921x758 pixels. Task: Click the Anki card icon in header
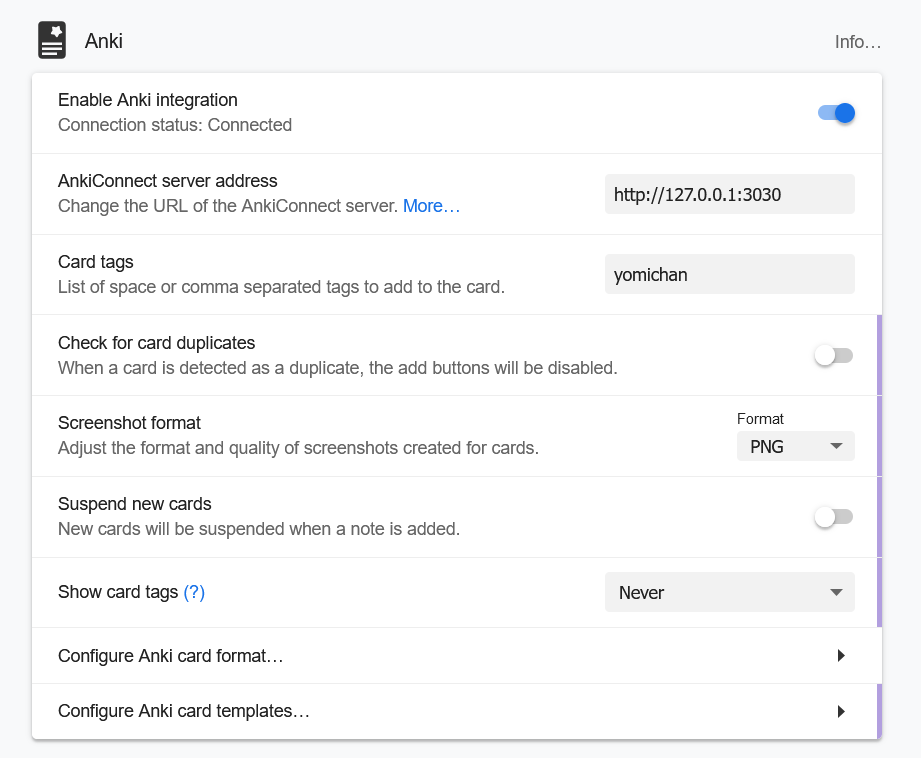coord(52,41)
